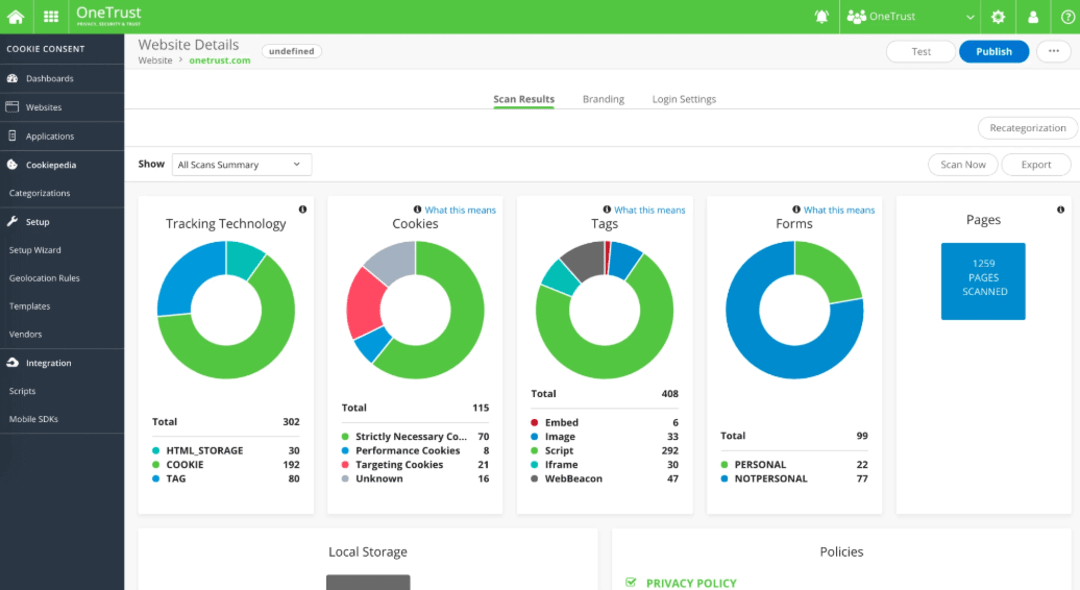Start a scan with Scan Now
Screen dimensions: 1080x590
pyautogui.click(x=962, y=164)
